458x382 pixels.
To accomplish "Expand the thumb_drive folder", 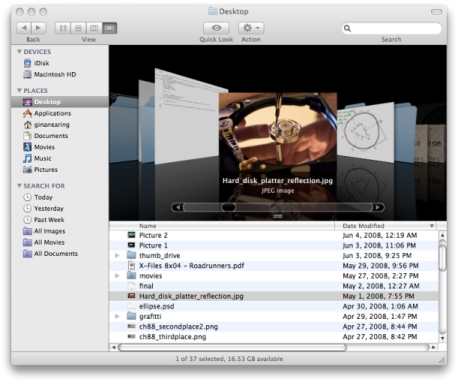I will (x=117, y=256).
